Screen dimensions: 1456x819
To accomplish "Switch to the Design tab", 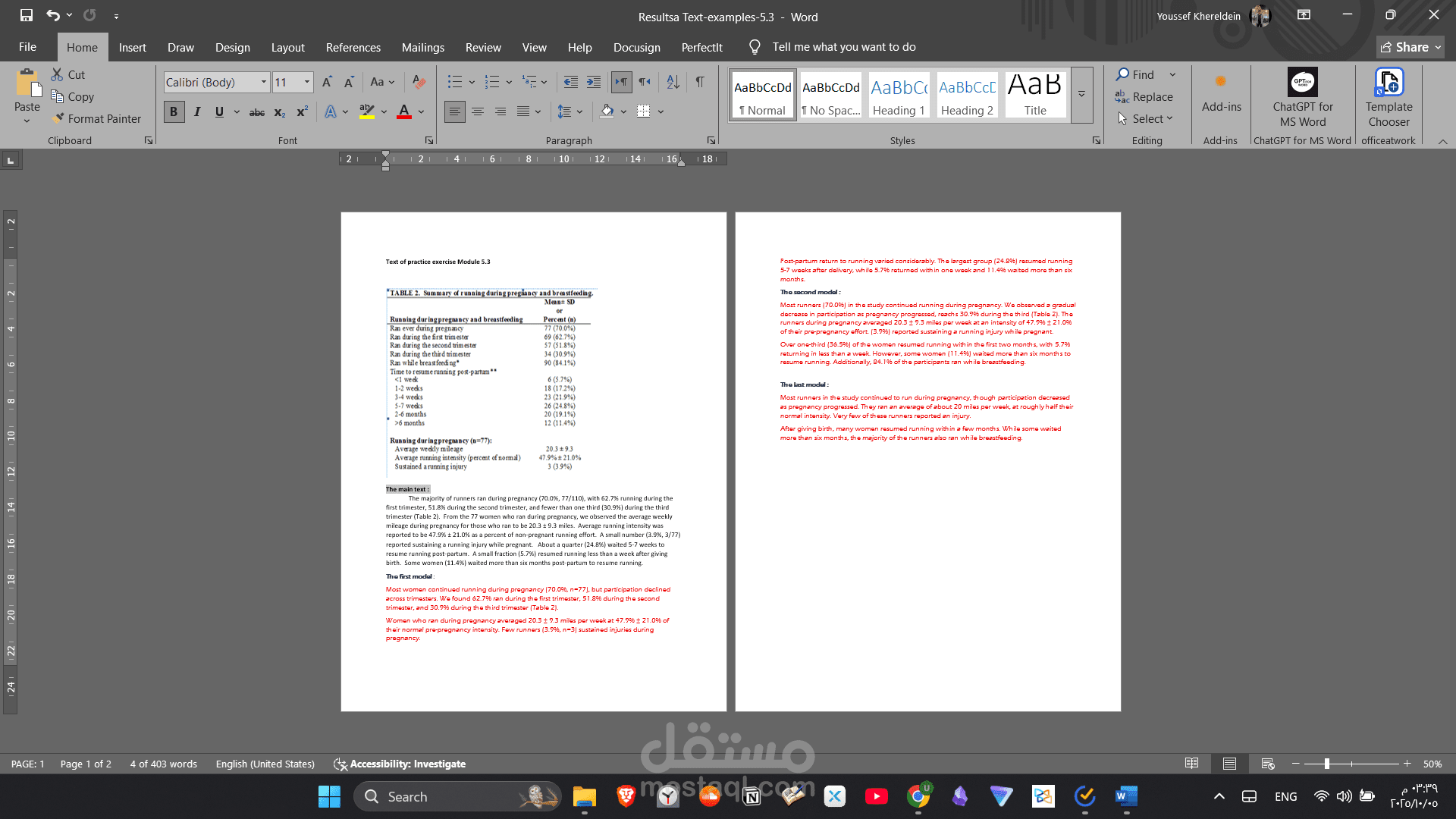I will [233, 47].
